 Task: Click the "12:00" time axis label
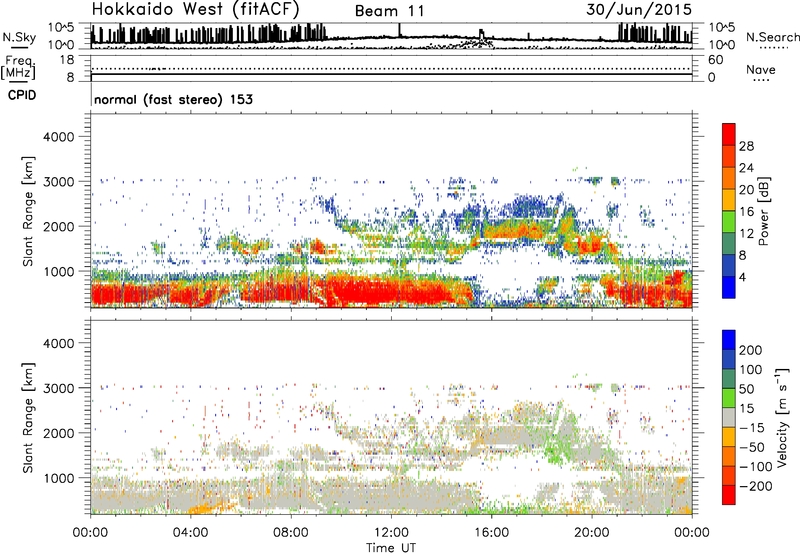point(391,533)
